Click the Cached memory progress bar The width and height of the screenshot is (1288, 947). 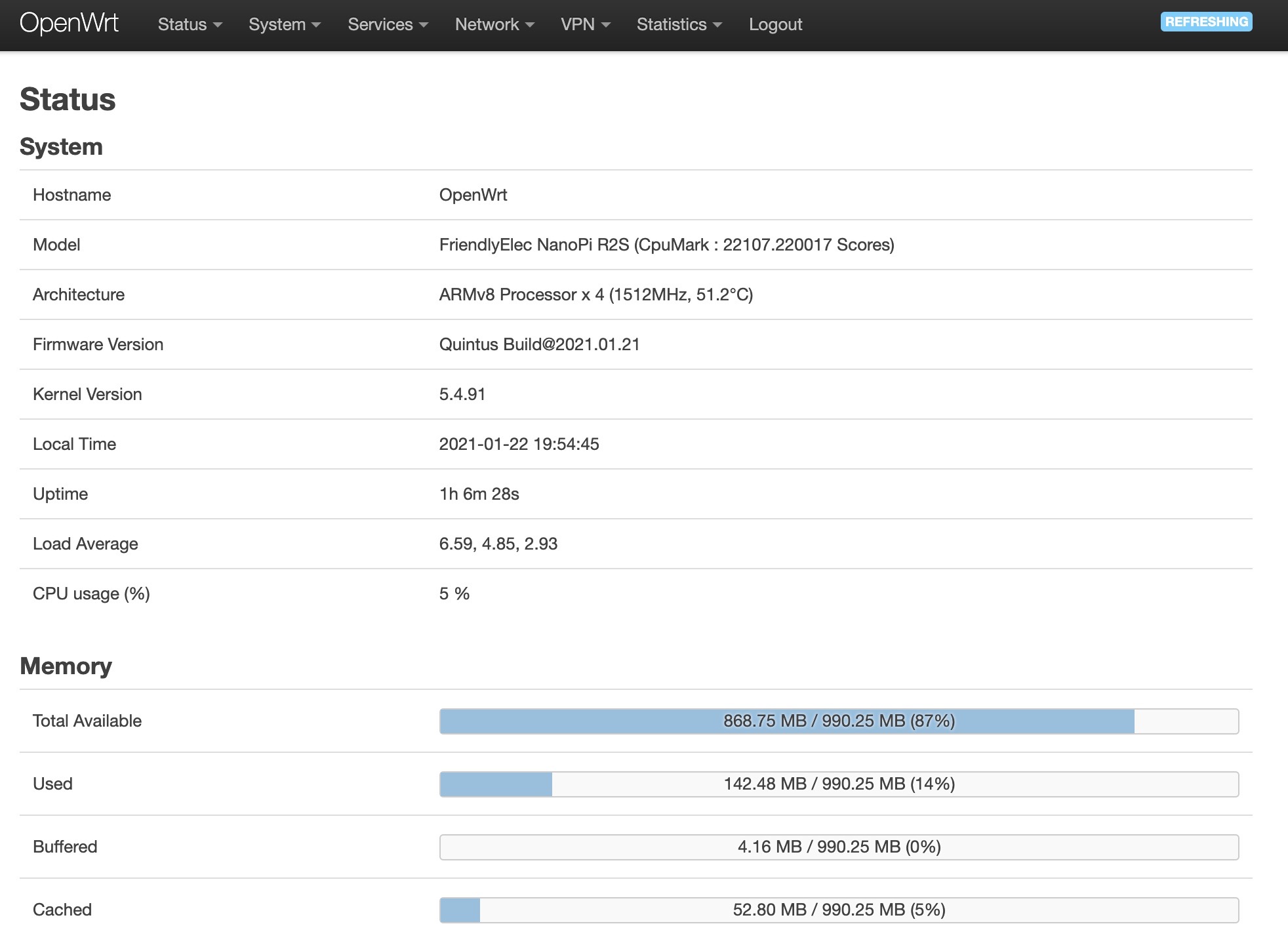(839, 910)
